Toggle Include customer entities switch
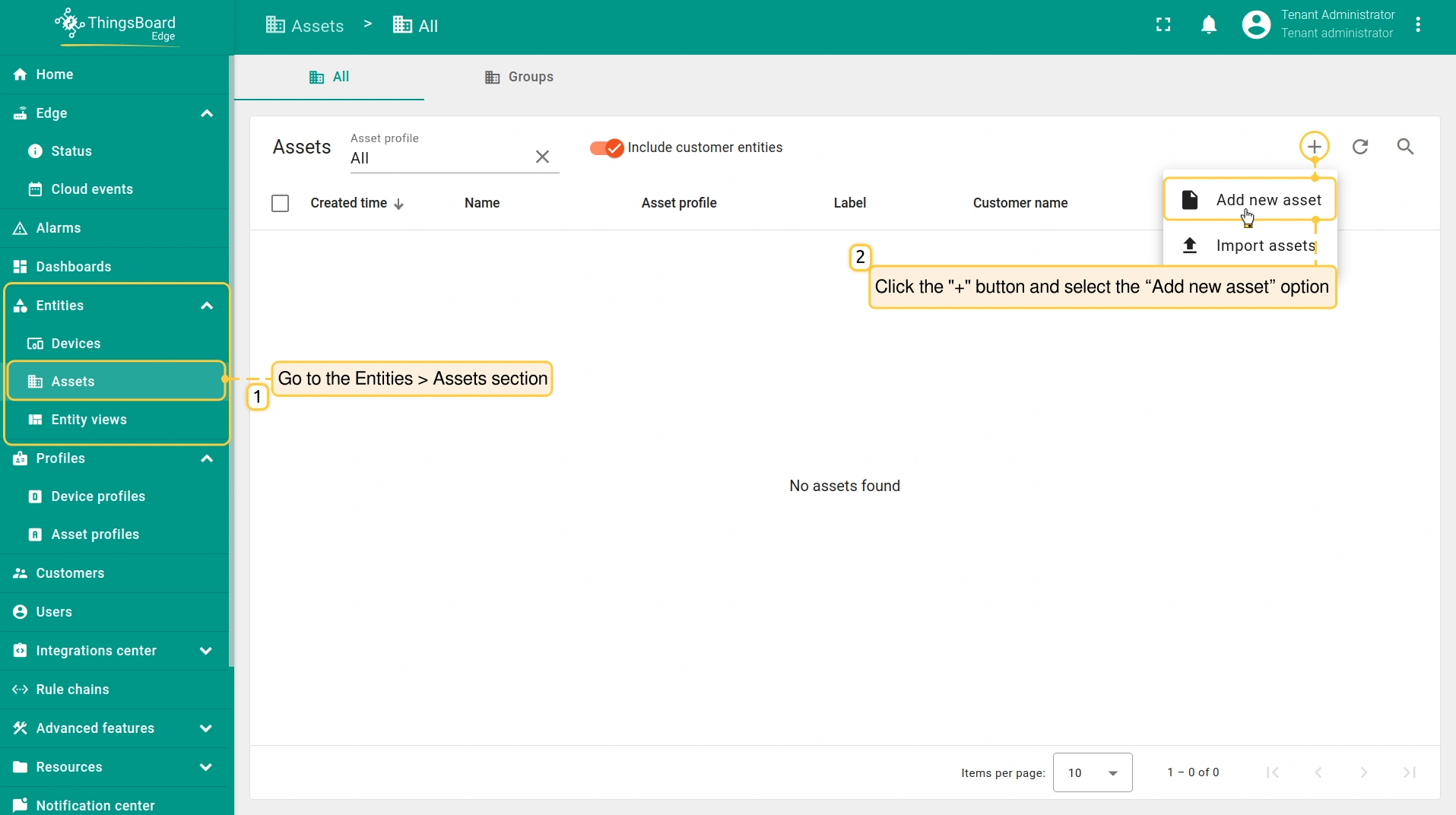1456x815 pixels. click(607, 148)
